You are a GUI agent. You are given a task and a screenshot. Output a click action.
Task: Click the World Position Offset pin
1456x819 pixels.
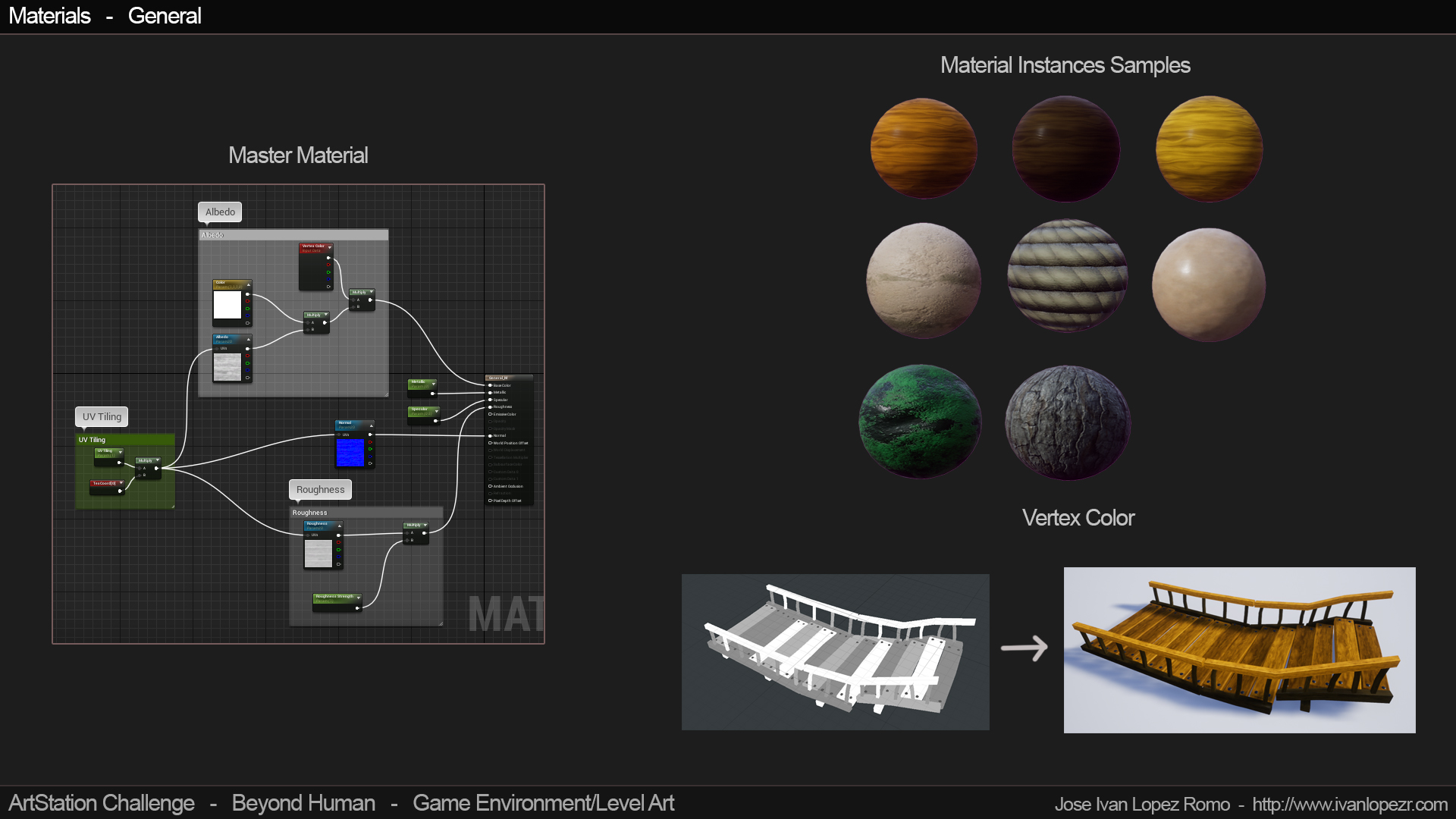point(490,443)
